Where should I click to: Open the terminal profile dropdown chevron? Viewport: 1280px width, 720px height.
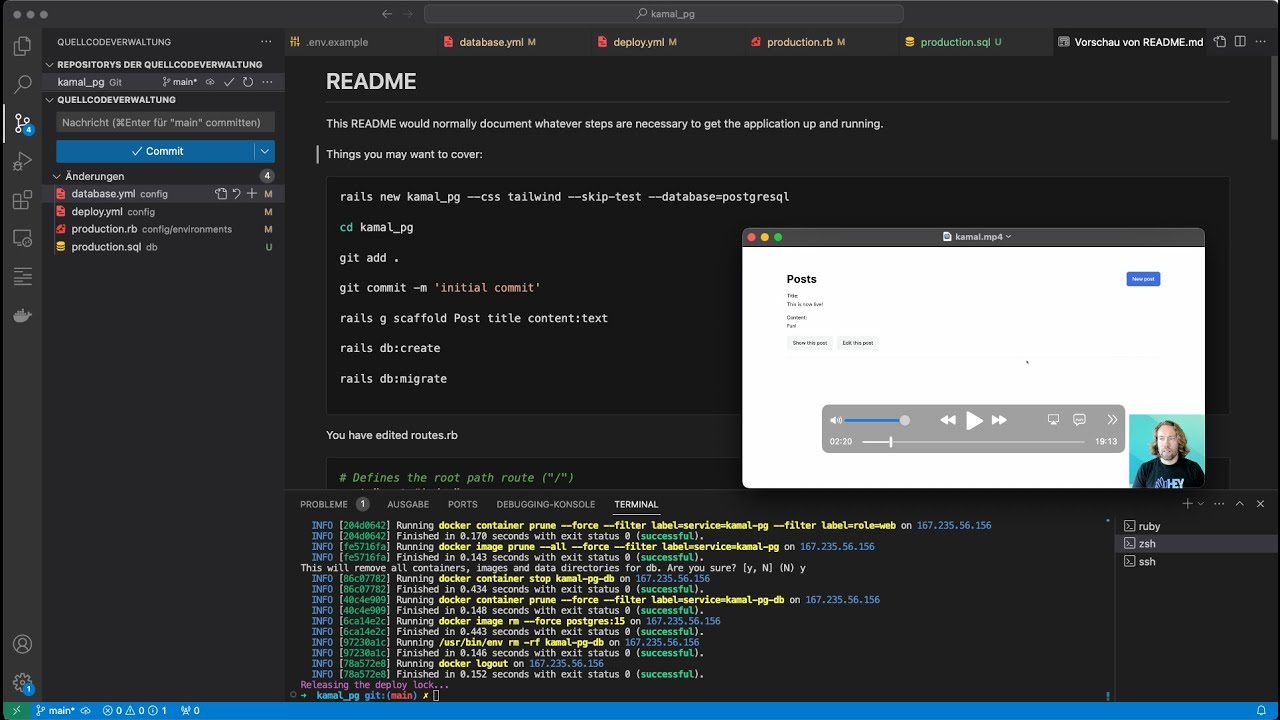click(x=1200, y=503)
